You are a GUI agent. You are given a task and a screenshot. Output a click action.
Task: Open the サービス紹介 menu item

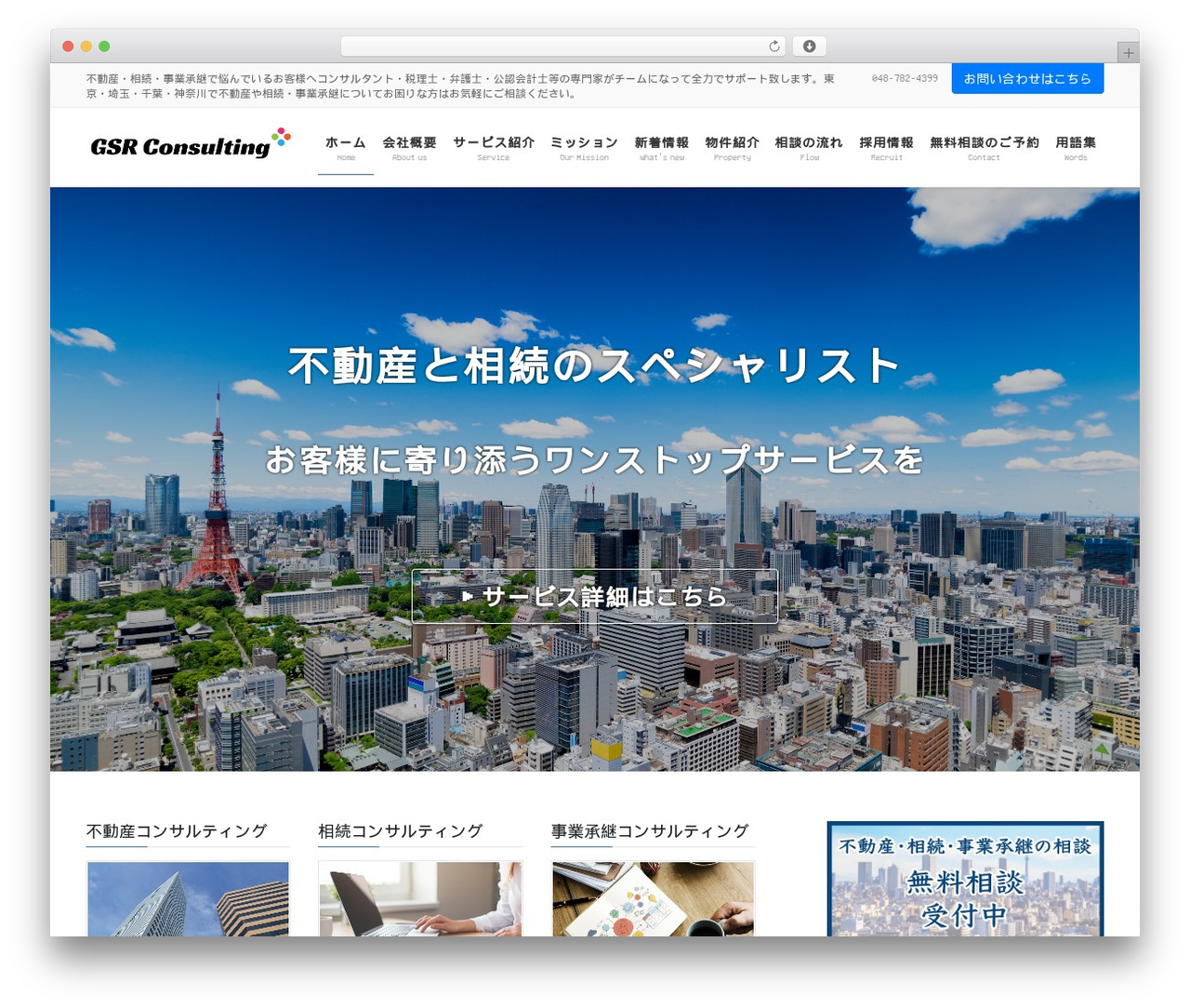tap(494, 148)
